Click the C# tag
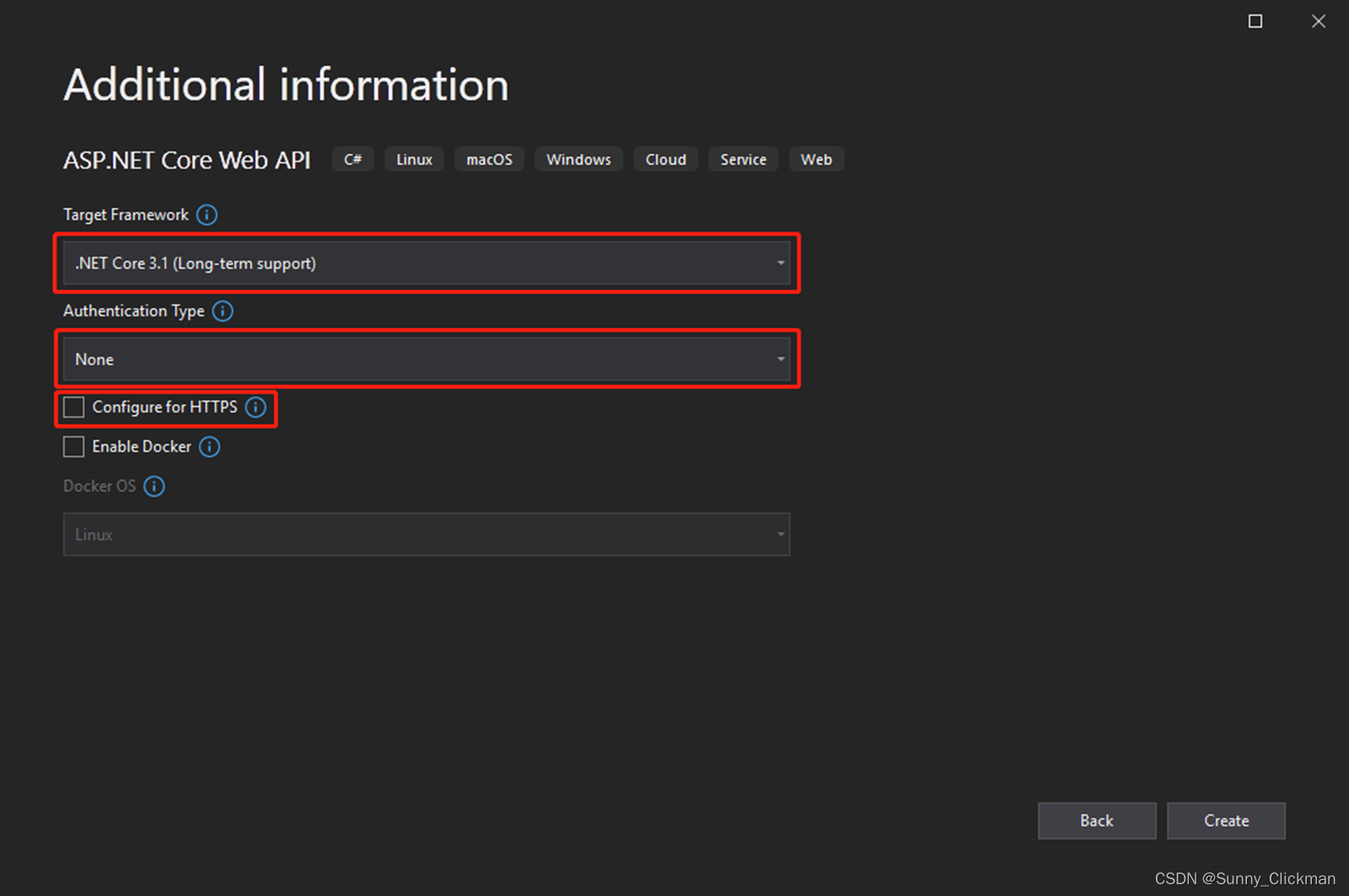Screen dimensions: 1349x896 tap(353, 159)
